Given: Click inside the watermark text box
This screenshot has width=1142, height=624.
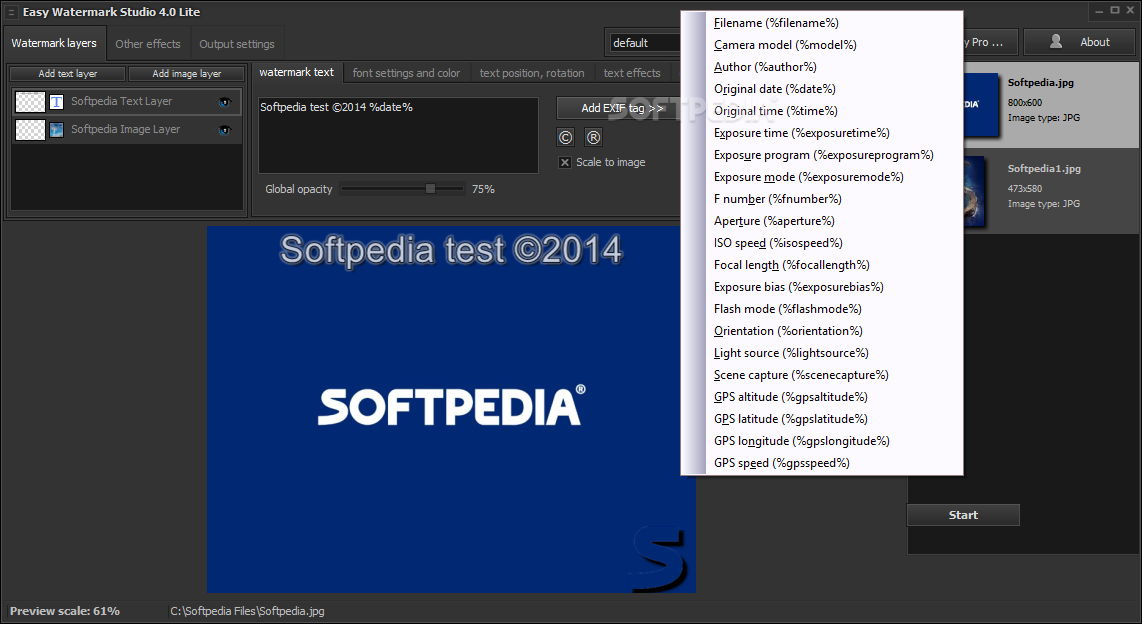Looking at the screenshot, I should [398, 135].
